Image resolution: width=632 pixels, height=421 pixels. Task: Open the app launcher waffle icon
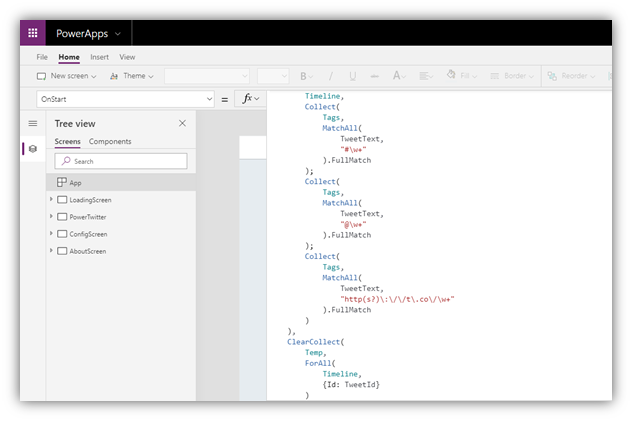click(32, 32)
